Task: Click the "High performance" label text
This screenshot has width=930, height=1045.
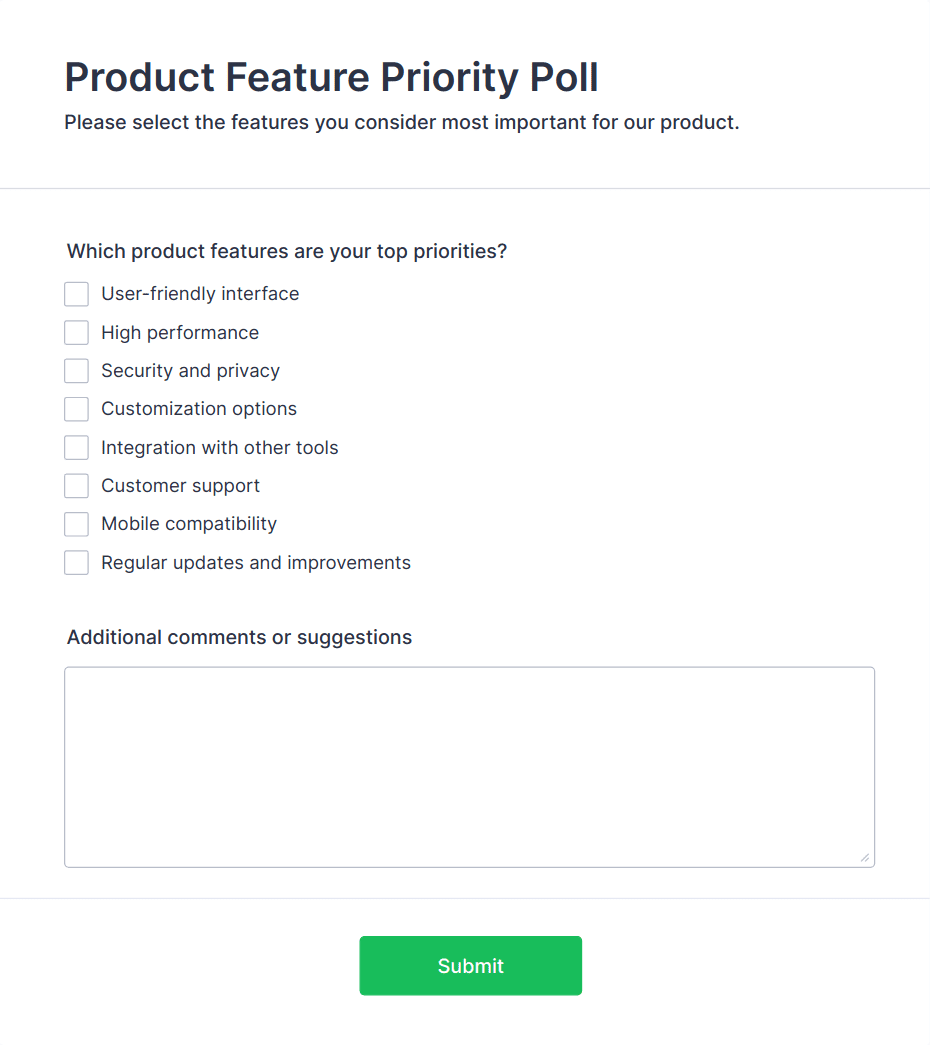Action: tap(180, 333)
